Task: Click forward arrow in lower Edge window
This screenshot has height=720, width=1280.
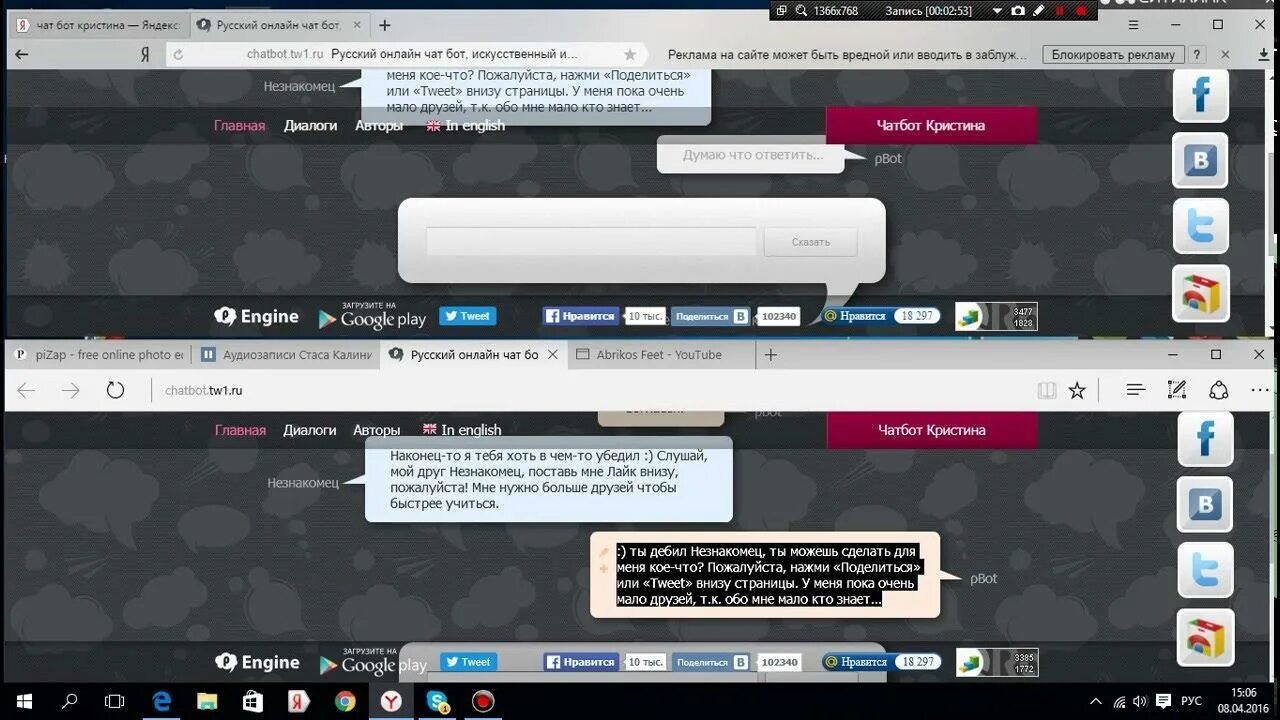Action: (x=71, y=390)
